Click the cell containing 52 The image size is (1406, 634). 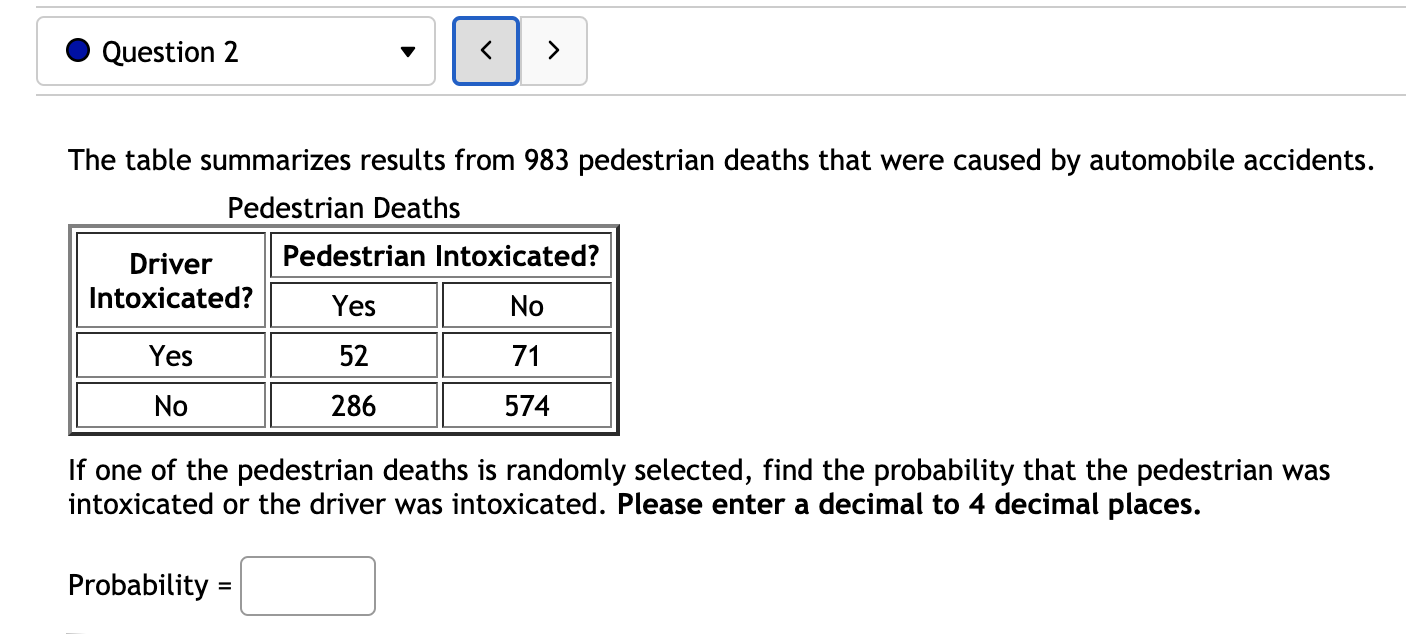click(x=353, y=355)
